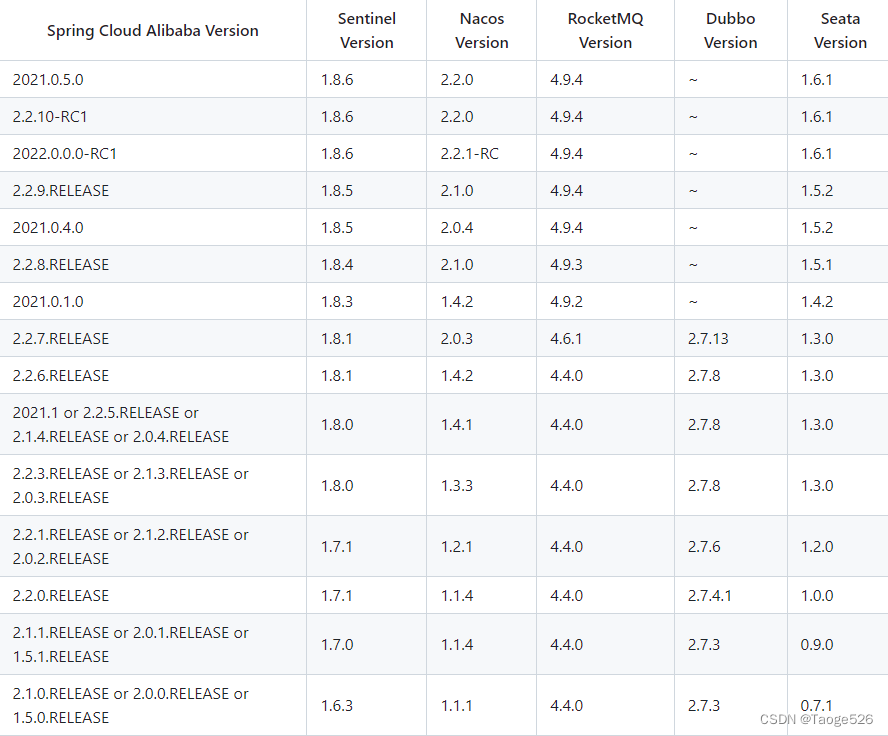Select Nacos value 1.2.1

tap(456, 547)
